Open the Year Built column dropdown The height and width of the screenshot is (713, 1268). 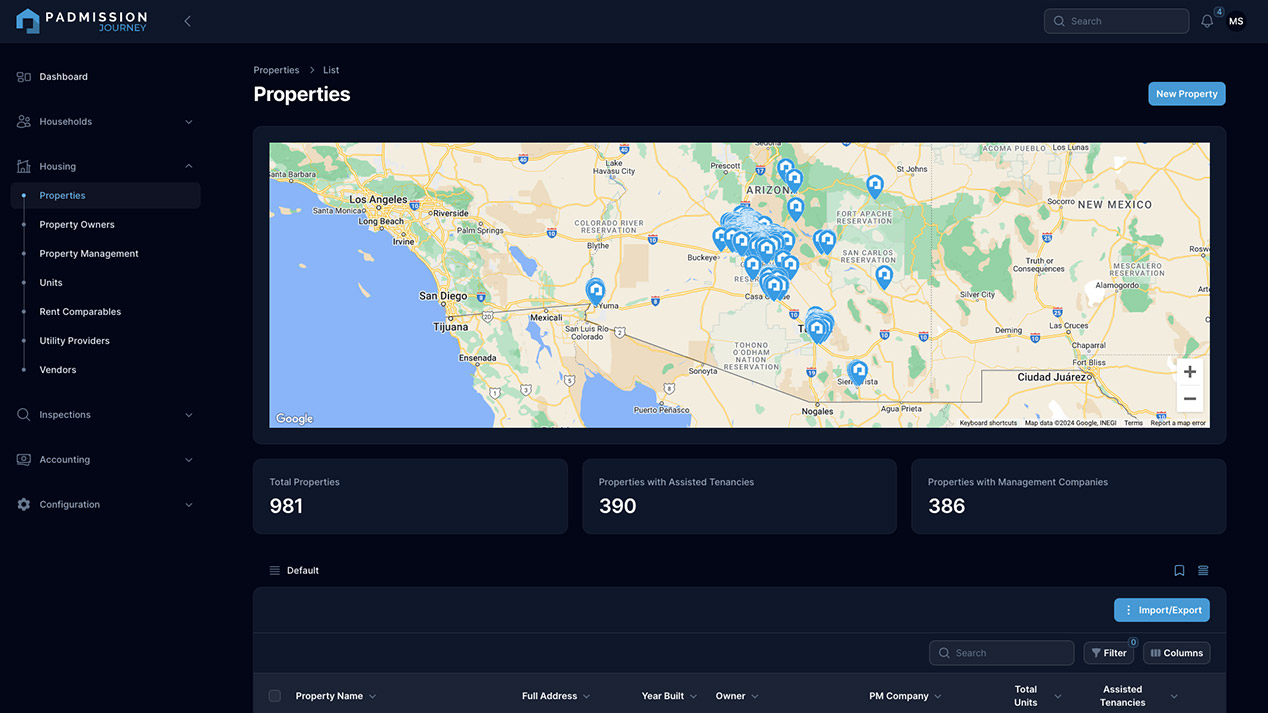(x=694, y=697)
